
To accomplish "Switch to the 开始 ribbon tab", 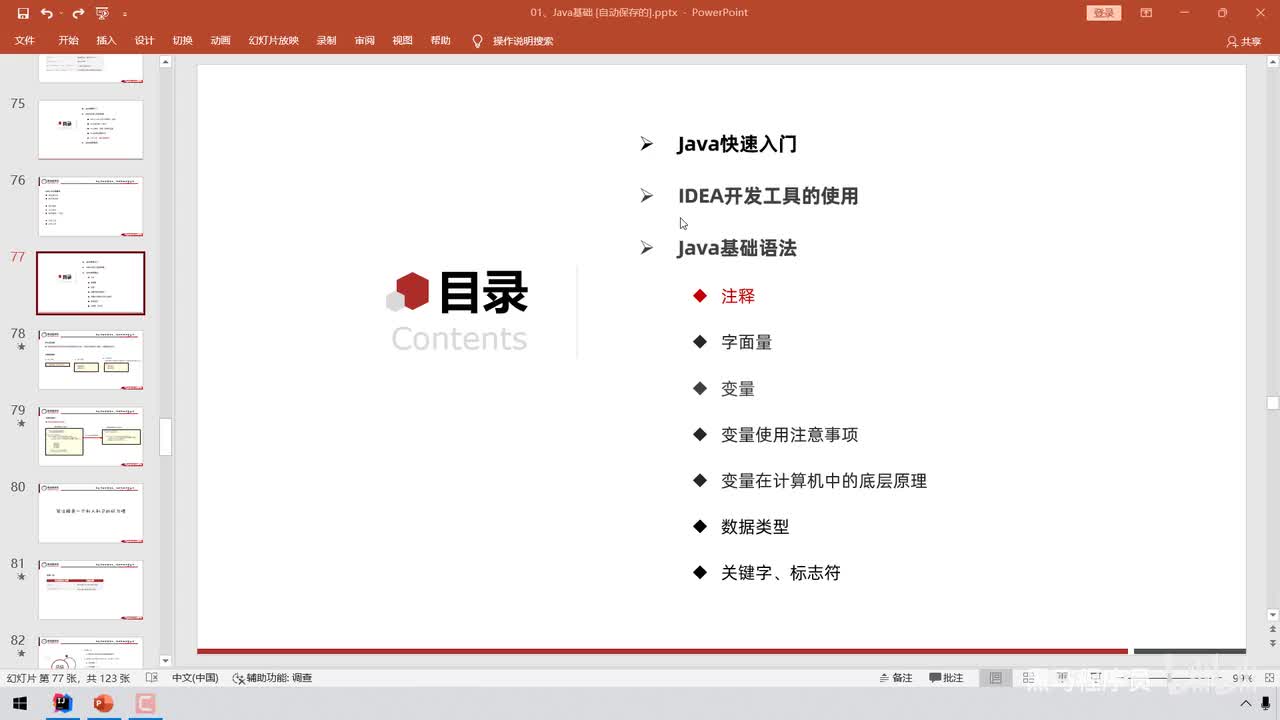I will [x=68, y=41].
